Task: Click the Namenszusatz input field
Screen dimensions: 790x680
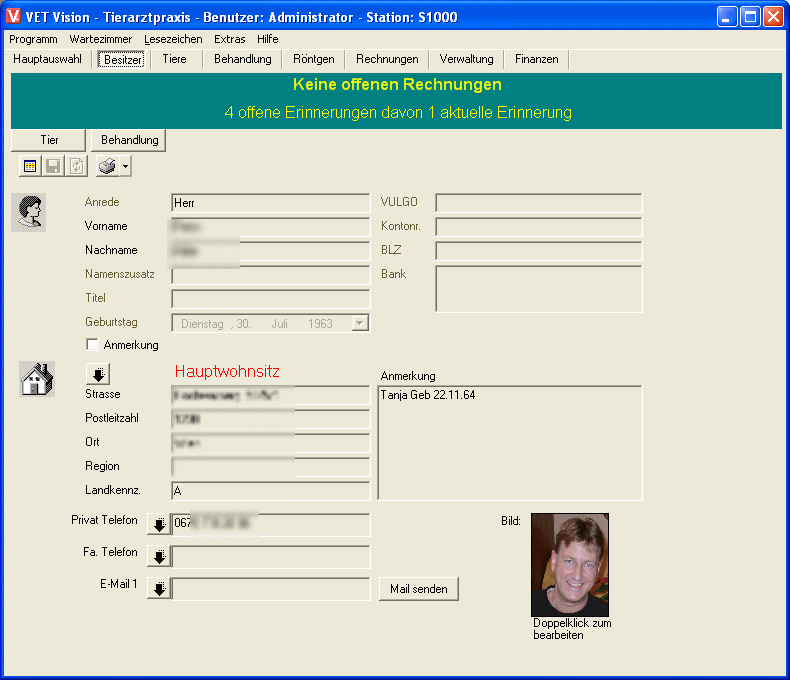Action: (271, 275)
